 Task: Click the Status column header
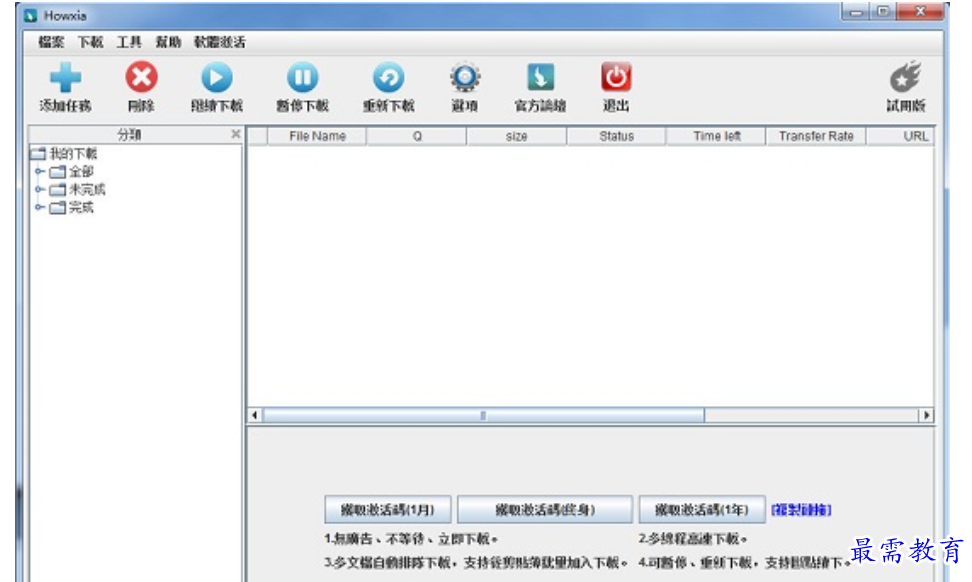click(616, 136)
